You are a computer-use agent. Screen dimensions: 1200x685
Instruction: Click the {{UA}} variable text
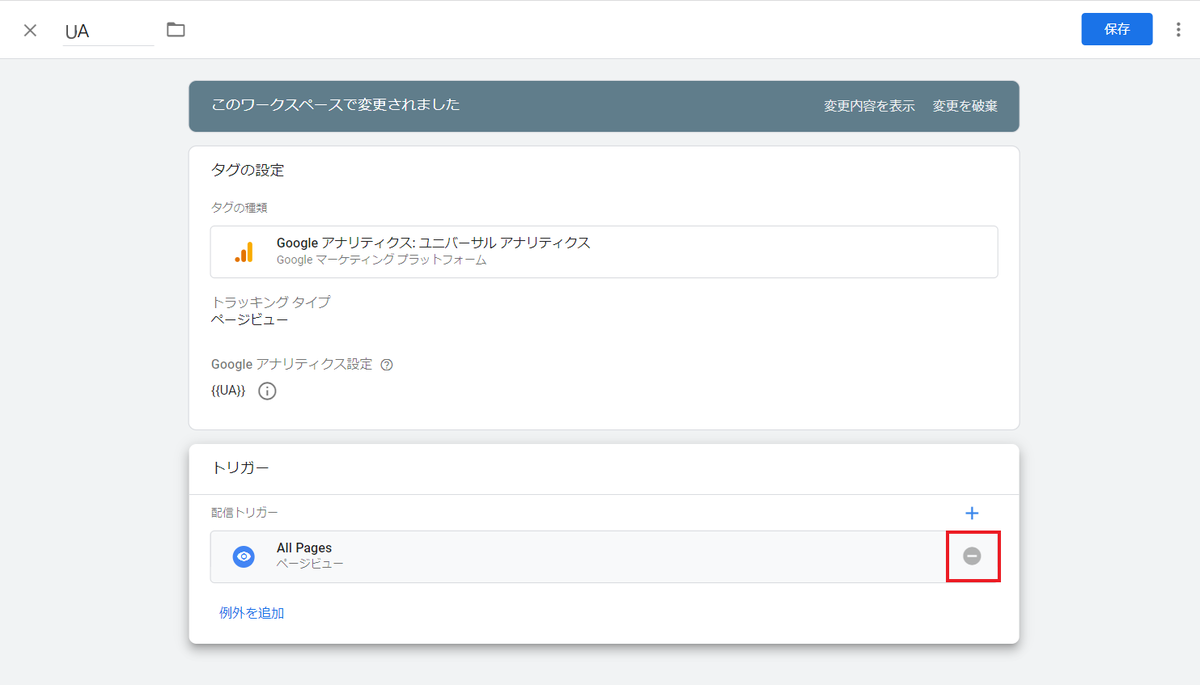(x=228, y=391)
